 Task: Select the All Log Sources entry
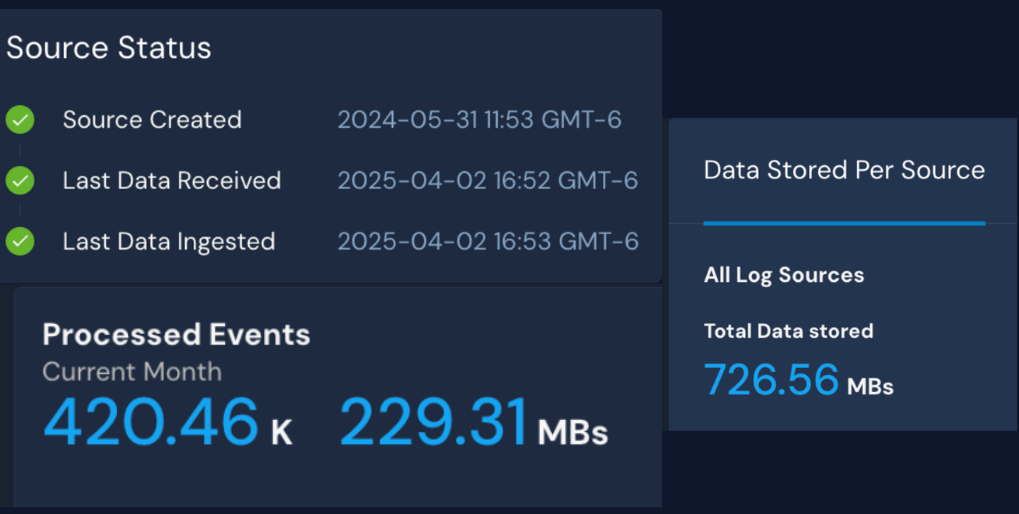784,275
